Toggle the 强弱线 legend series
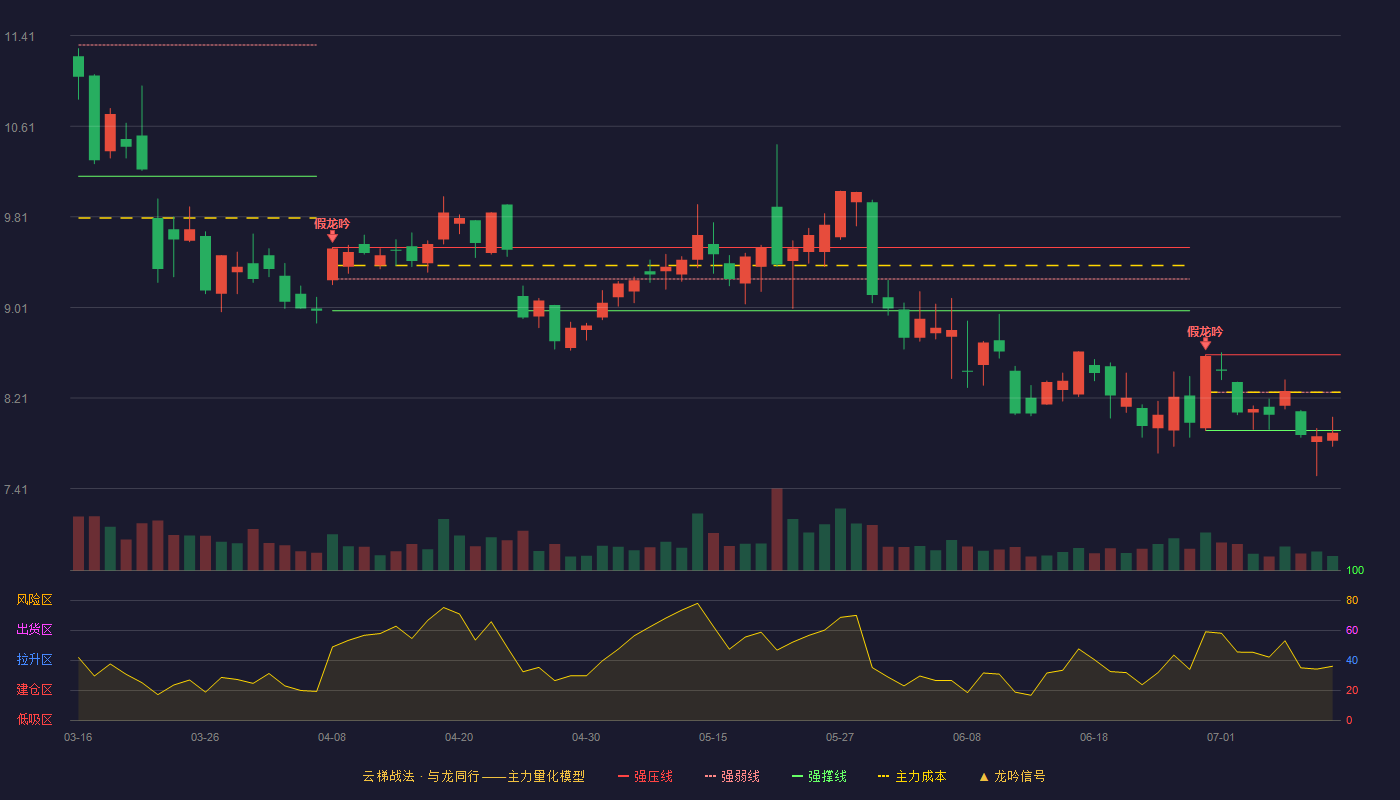The width and height of the screenshot is (1400, 800). pyautogui.click(x=732, y=776)
